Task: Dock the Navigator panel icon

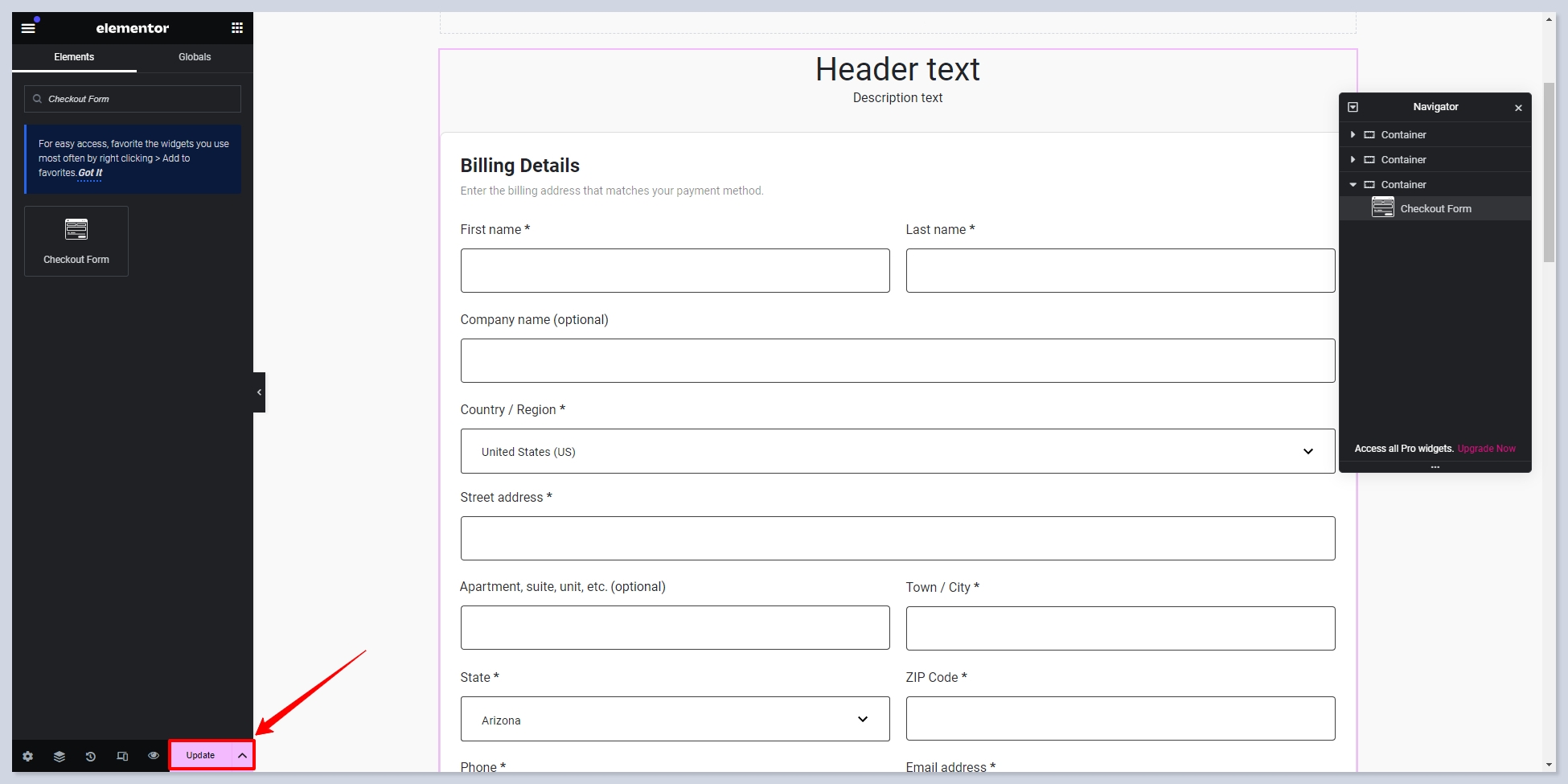Action: coord(1353,107)
